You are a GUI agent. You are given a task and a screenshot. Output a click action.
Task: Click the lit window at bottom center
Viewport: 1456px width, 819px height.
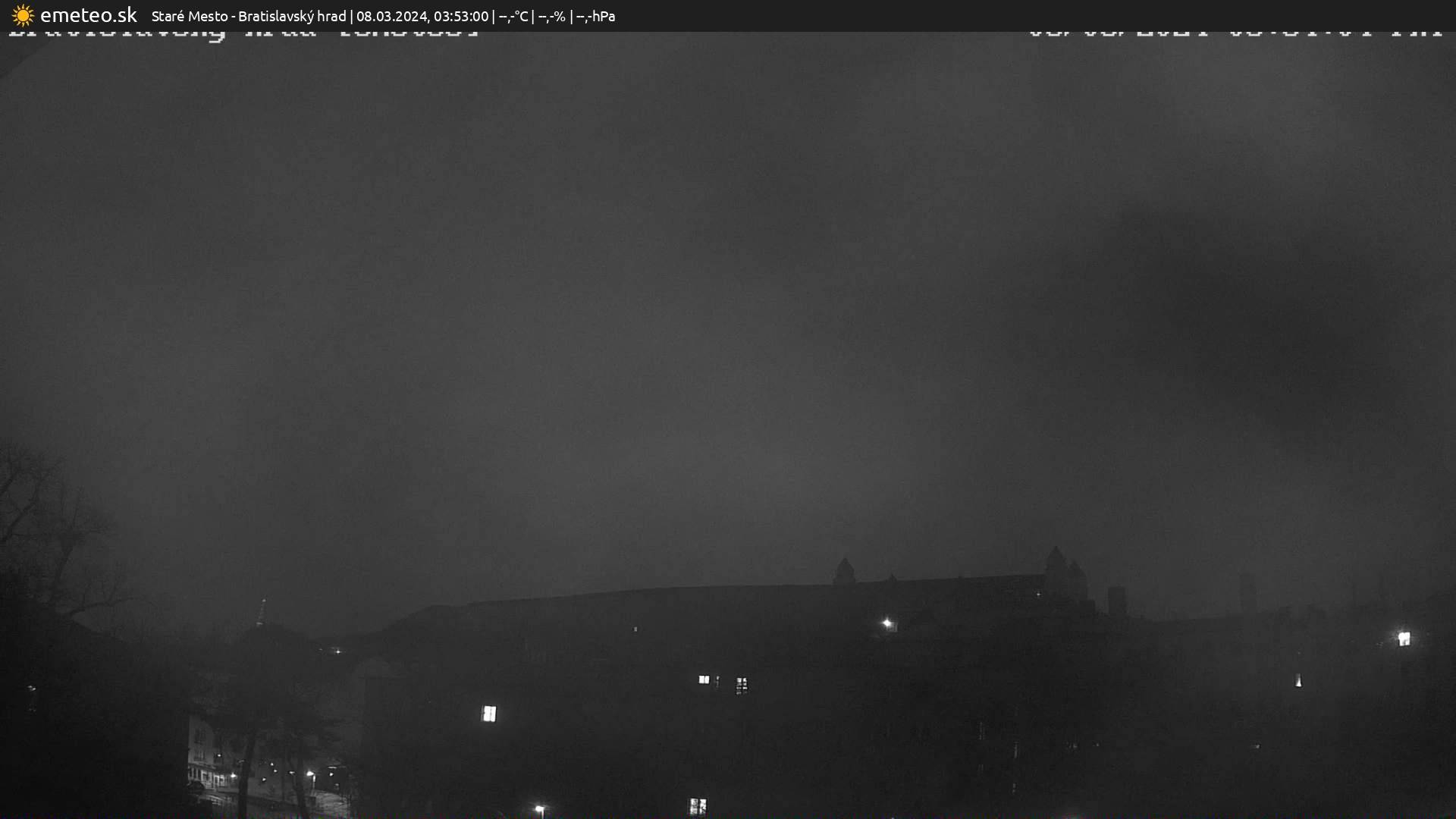pos(698,805)
